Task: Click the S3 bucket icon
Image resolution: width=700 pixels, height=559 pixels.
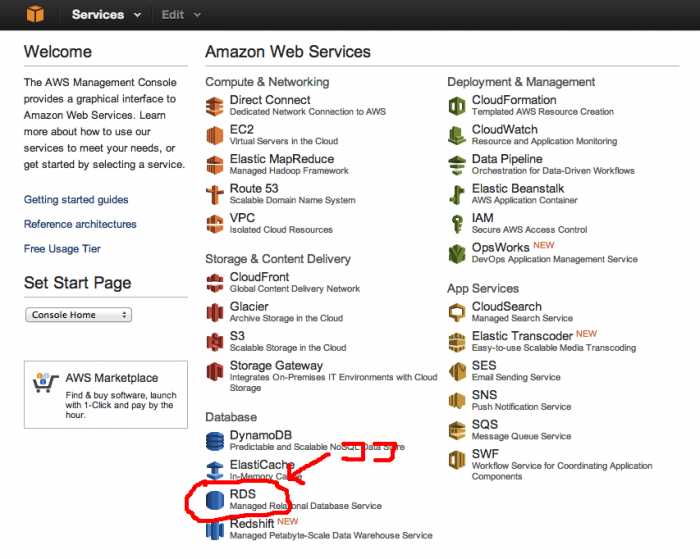Action: point(215,342)
